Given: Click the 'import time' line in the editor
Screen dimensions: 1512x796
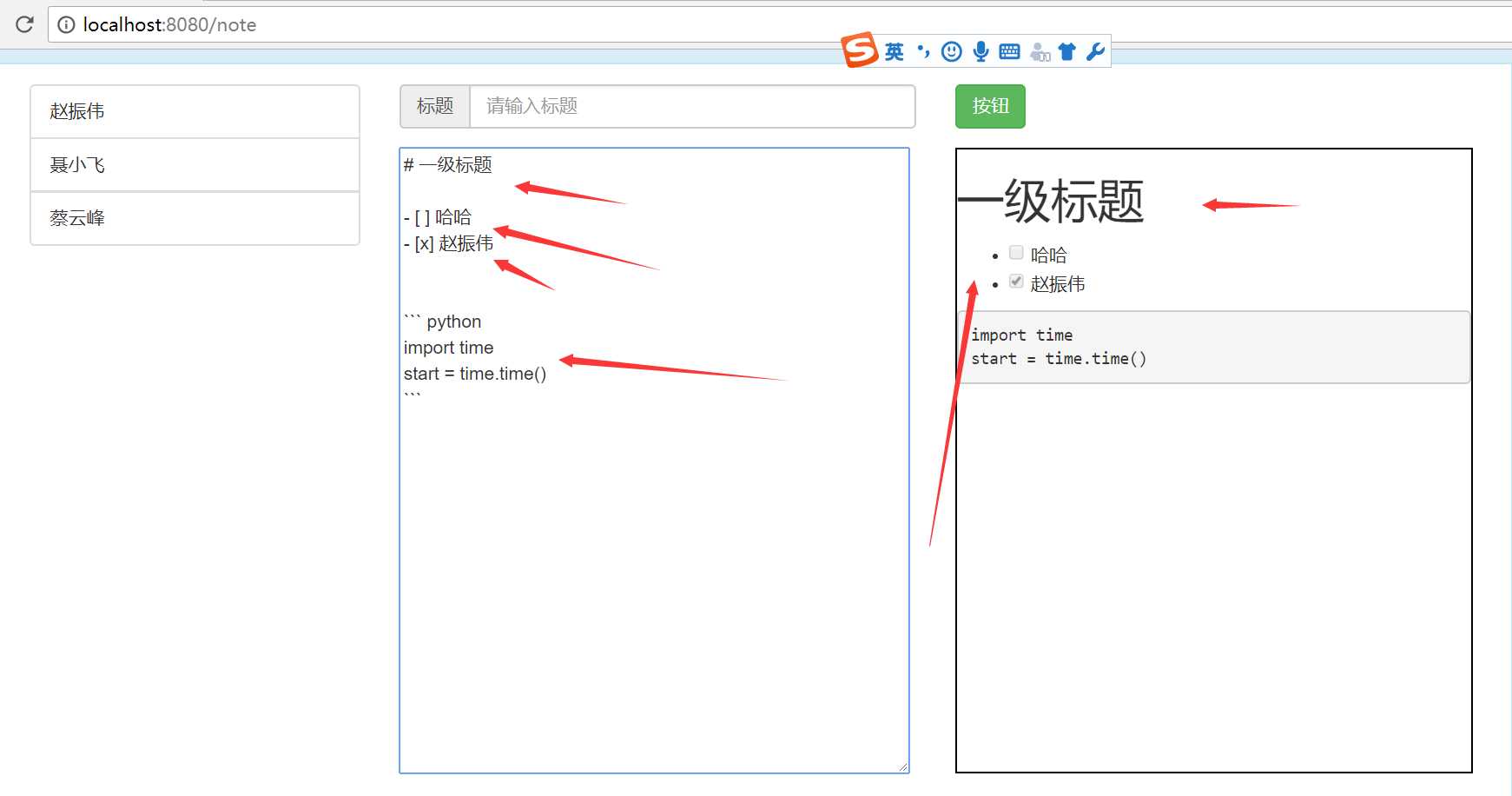Looking at the screenshot, I should pos(449,348).
